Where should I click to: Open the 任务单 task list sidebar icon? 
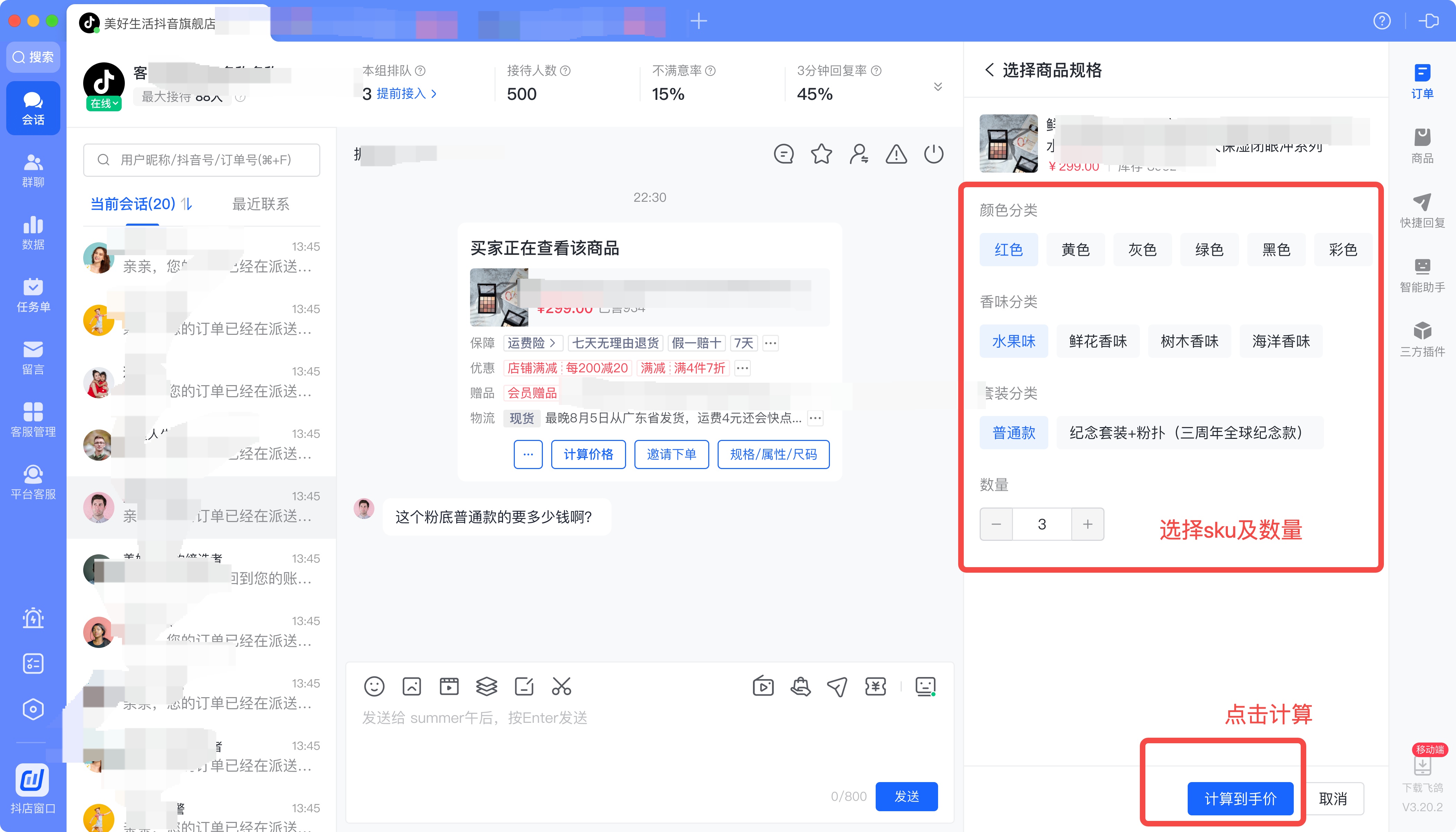coord(33,295)
